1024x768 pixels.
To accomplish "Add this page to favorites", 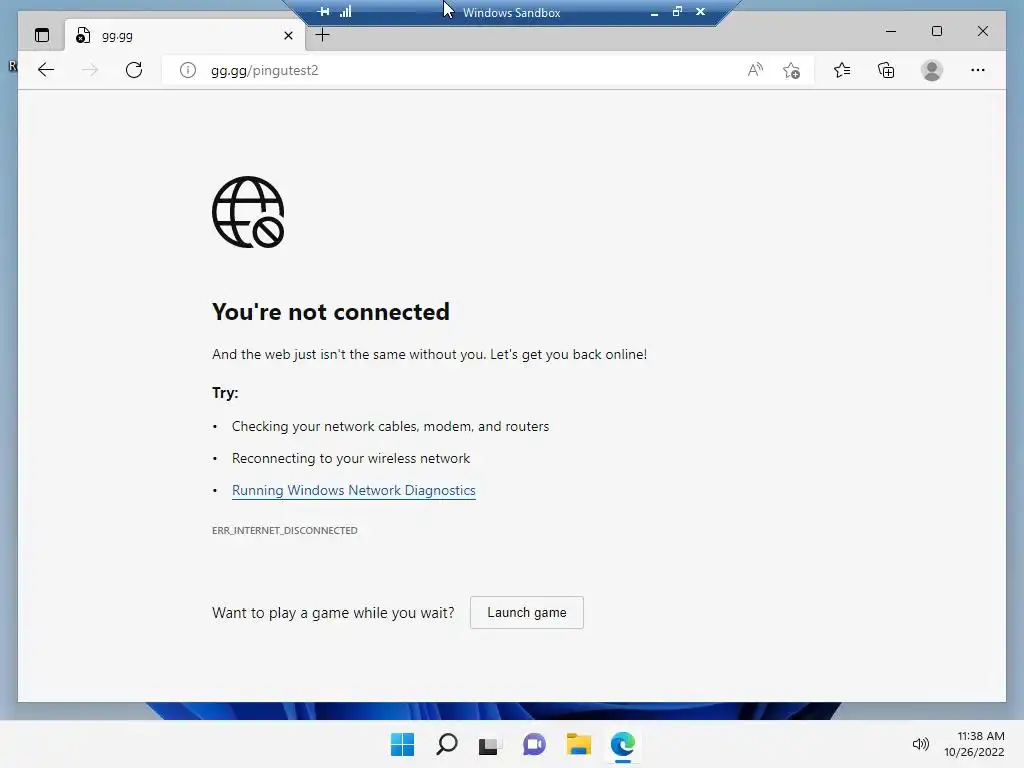I will tap(792, 70).
